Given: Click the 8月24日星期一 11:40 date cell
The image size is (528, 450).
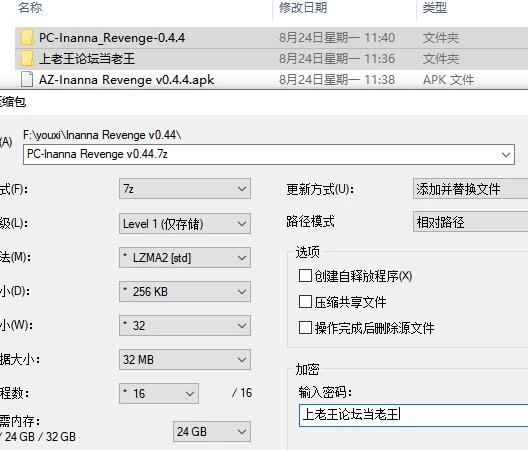Looking at the screenshot, I should 337,38.
